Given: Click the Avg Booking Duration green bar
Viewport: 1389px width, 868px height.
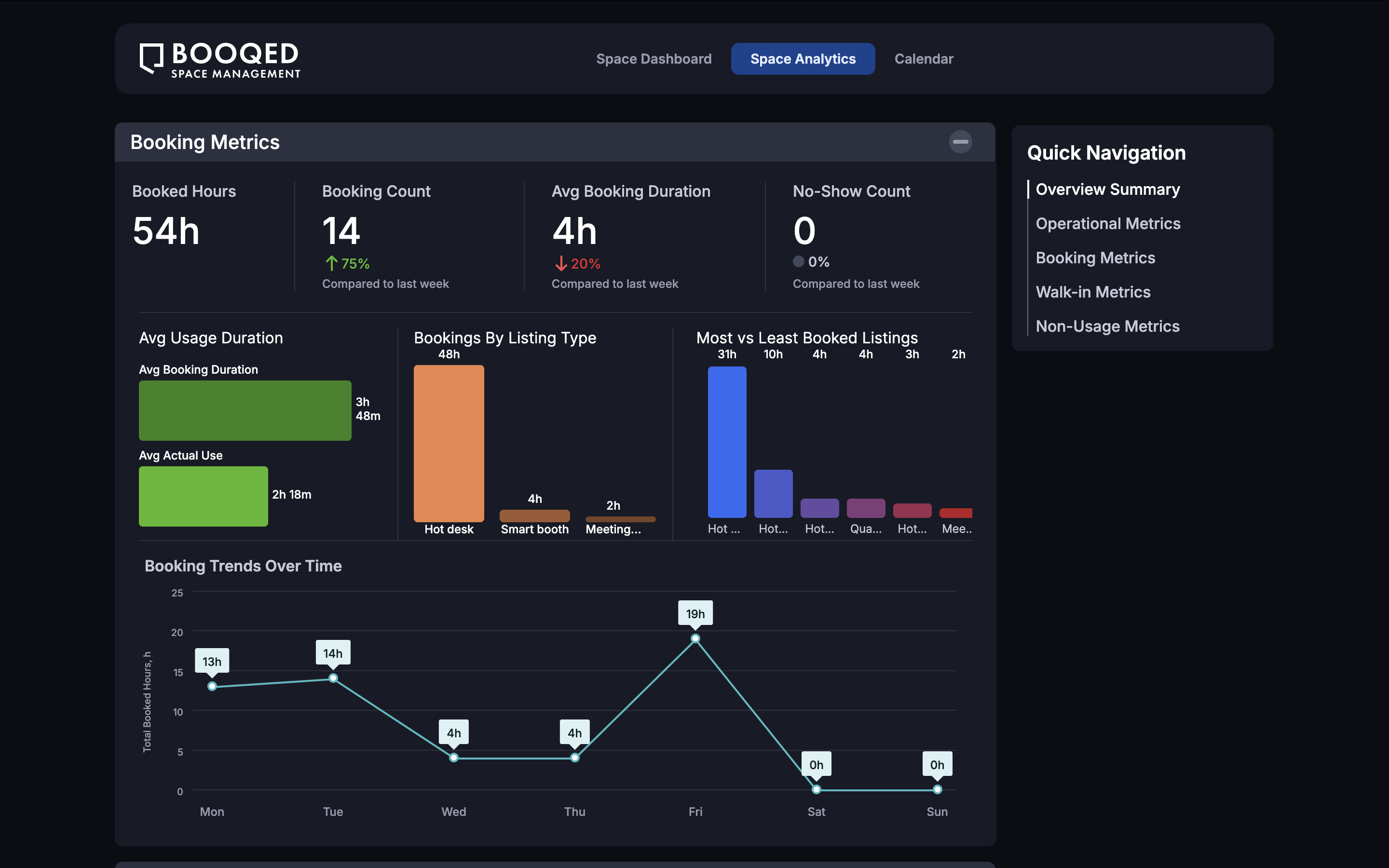Looking at the screenshot, I should [245, 410].
